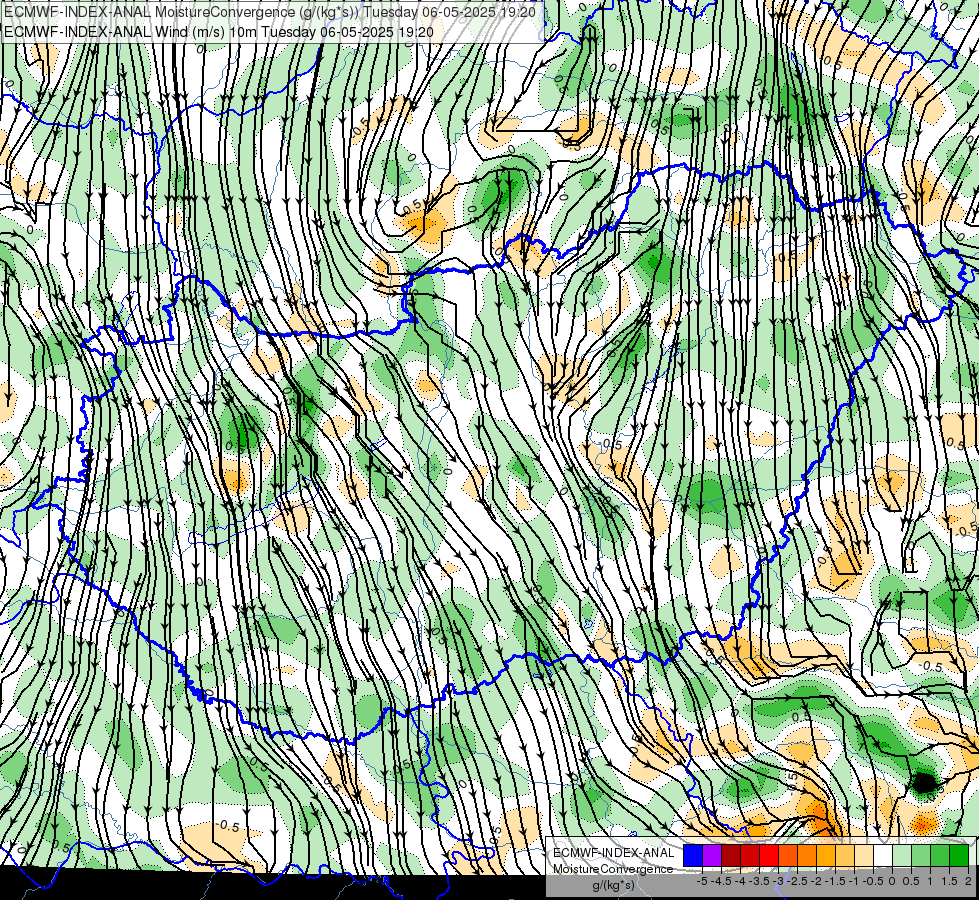Click the darkest green swatch between 1.5 and 2
The image size is (979, 900).
click(959, 855)
